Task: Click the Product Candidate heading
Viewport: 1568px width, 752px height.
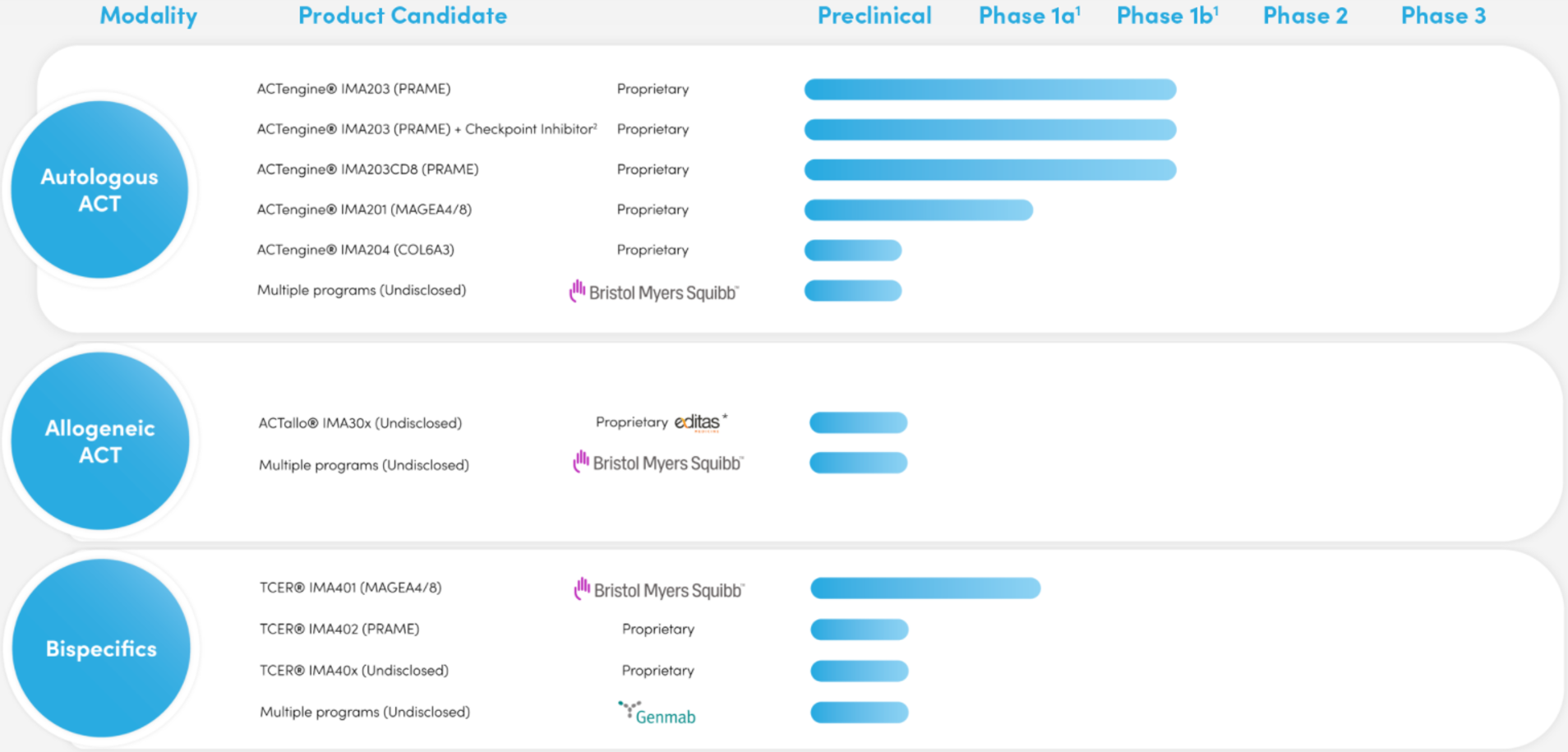Action: tap(403, 16)
